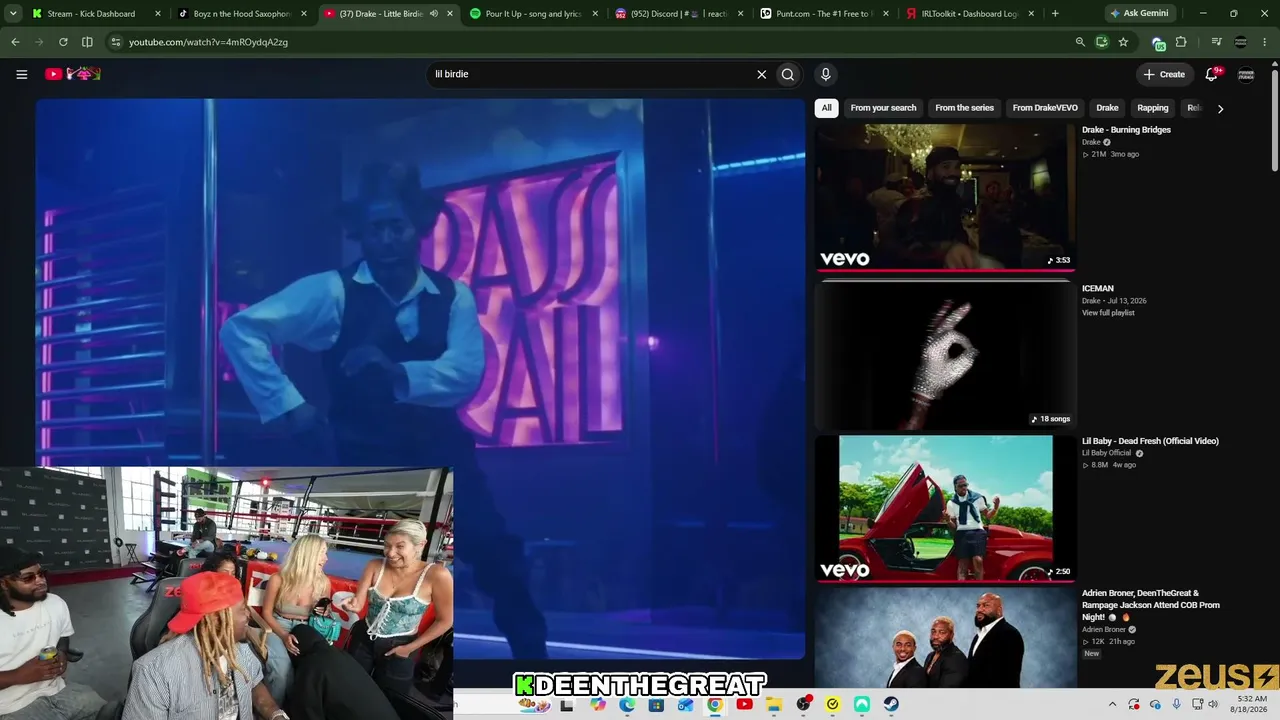Viewport: 1280px width, 720px height.
Task: Switch to the Pour It Up tab
Action: [x=534, y=13]
